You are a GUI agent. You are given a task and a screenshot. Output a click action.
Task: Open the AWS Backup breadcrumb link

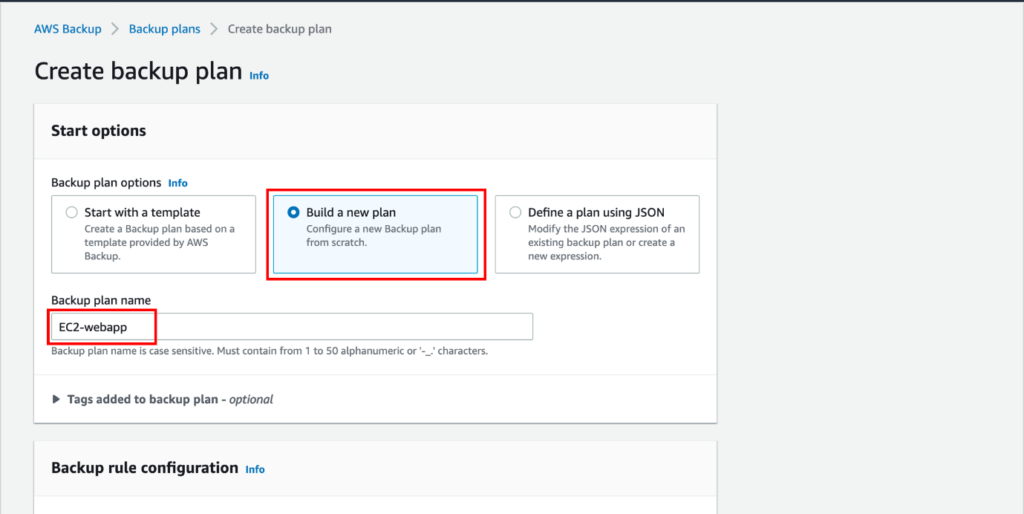pyautogui.click(x=67, y=29)
